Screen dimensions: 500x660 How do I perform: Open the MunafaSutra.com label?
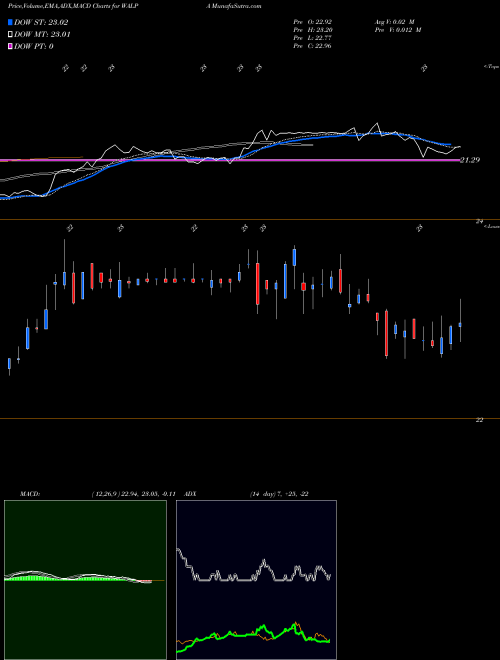234,6
